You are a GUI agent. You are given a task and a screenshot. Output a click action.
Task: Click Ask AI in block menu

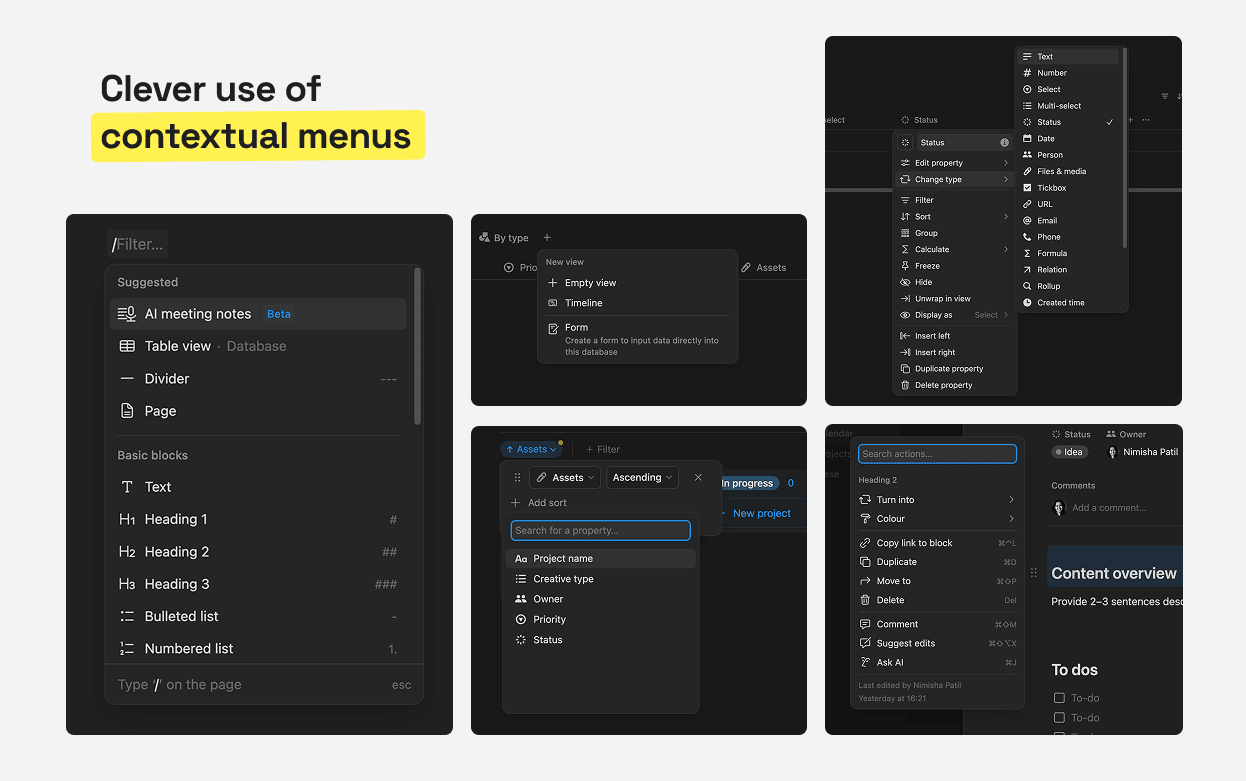click(x=937, y=662)
